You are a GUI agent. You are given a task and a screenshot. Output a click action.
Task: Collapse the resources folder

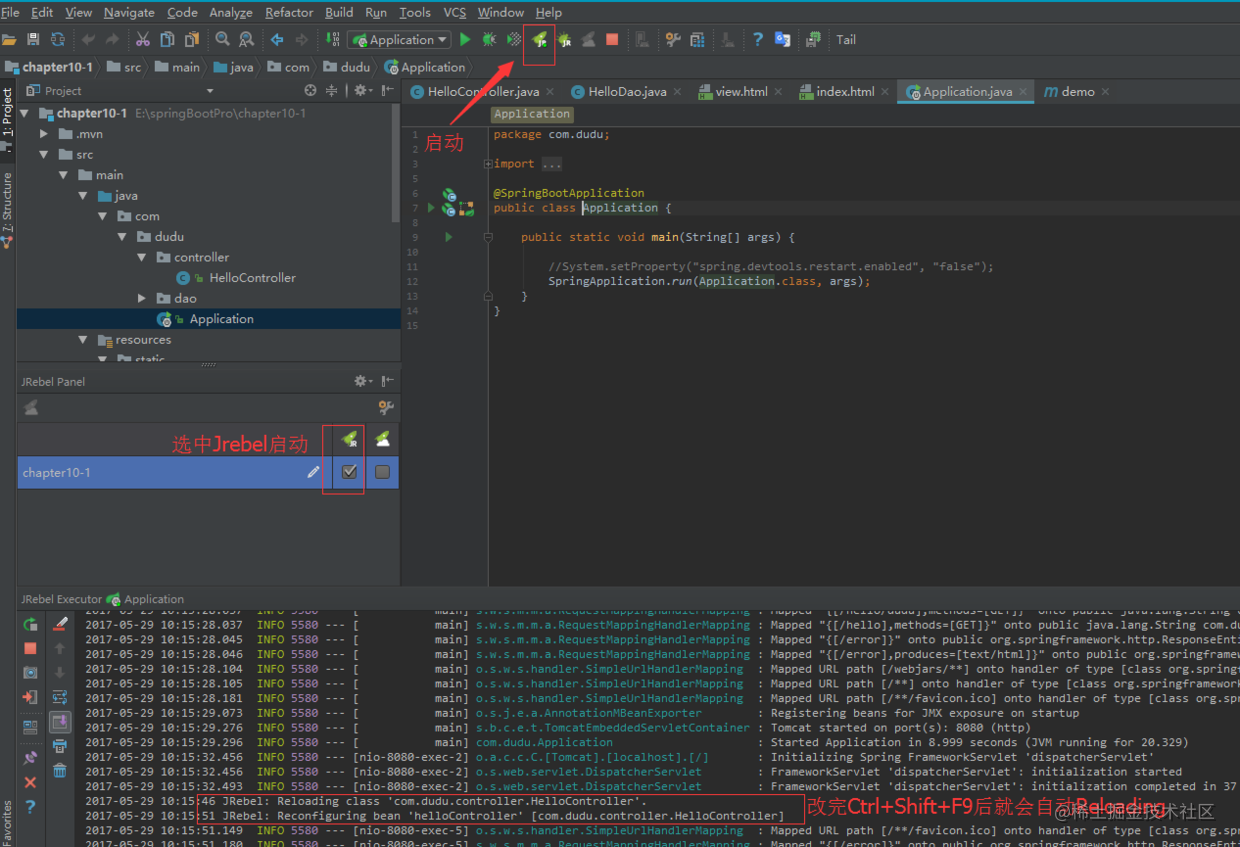pyautogui.click(x=83, y=340)
